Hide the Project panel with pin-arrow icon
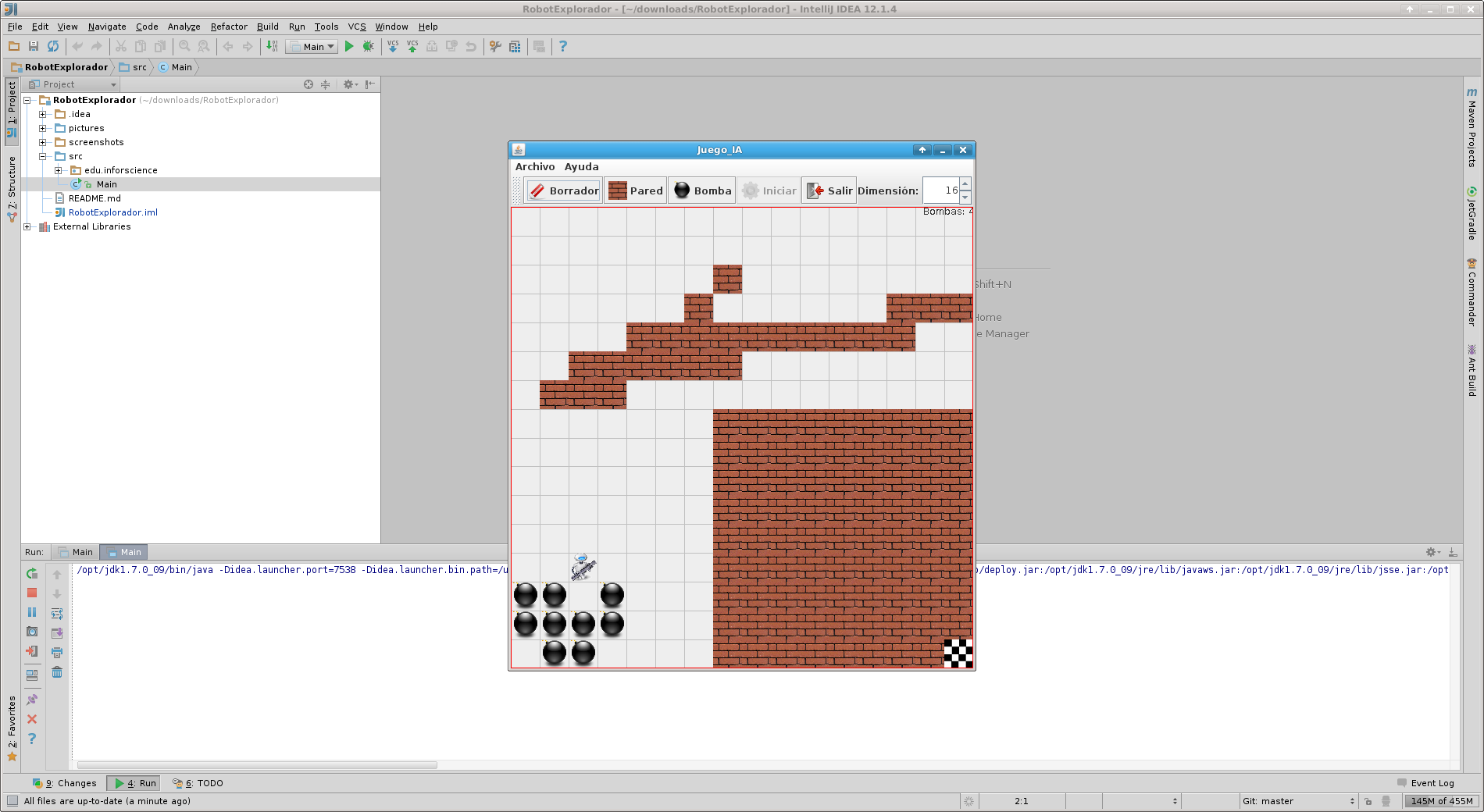The height and width of the screenshot is (812, 1484). [370, 84]
